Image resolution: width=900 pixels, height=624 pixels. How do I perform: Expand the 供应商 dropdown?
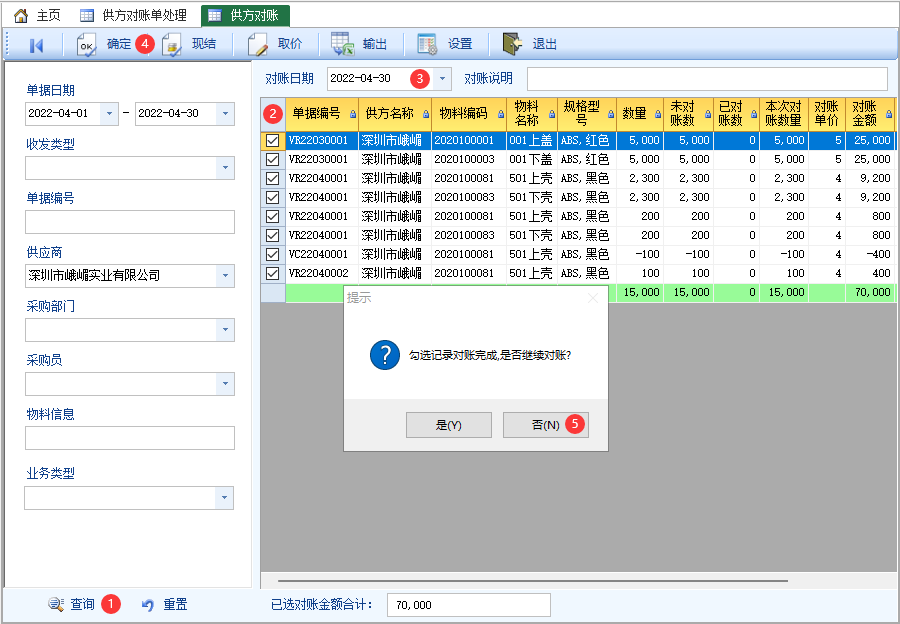coord(225,276)
